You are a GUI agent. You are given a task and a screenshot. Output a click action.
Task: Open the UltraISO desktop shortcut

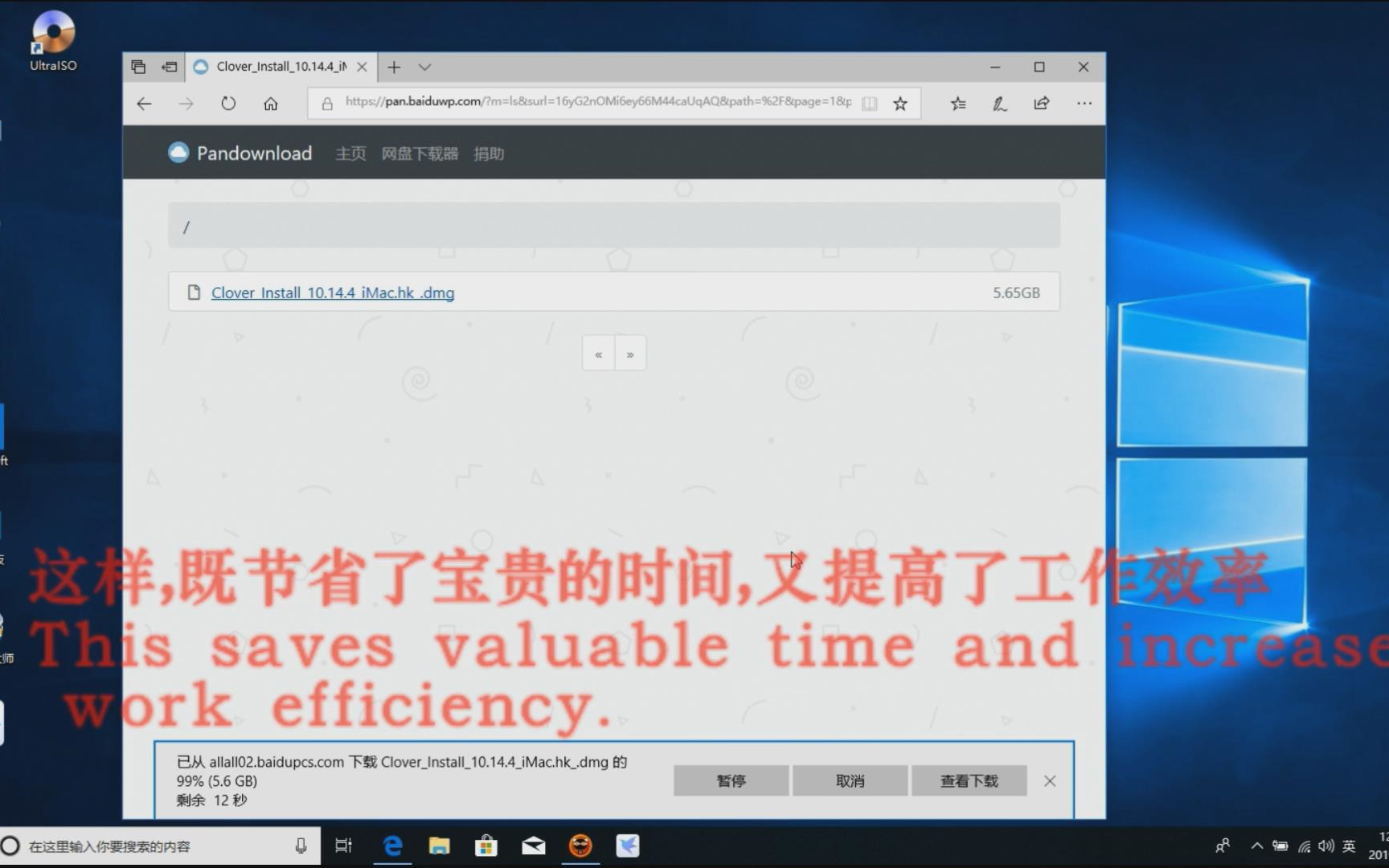click(53, 42)
